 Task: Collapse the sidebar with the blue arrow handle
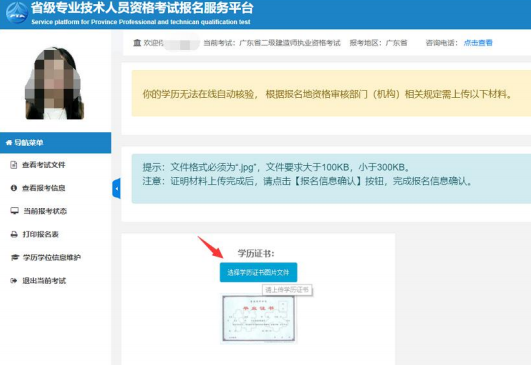click(x=116, y=188)
